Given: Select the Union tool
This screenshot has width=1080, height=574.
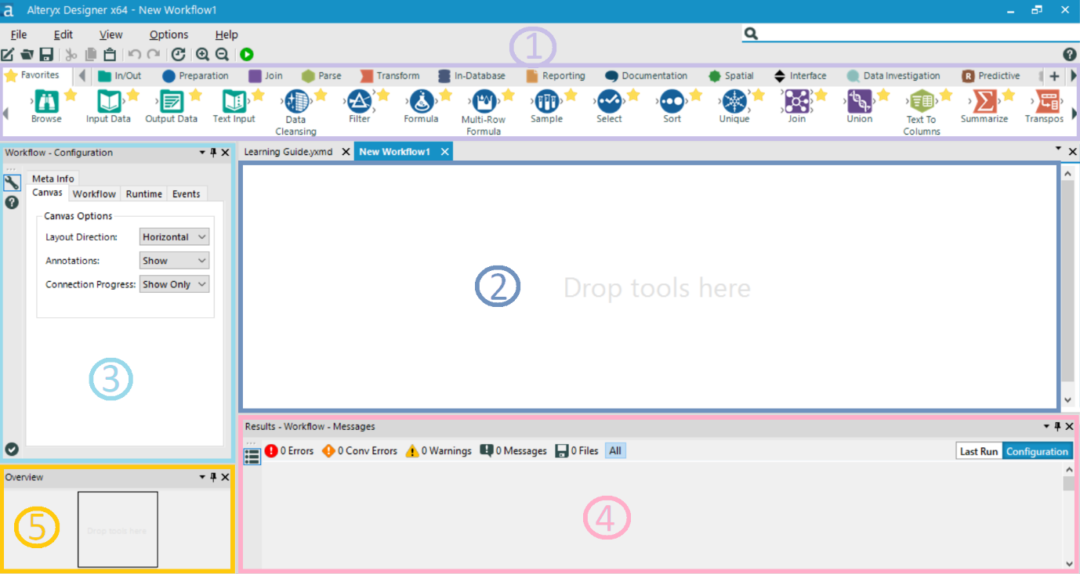Looking at the screenshot, I should tap(859, 102).
